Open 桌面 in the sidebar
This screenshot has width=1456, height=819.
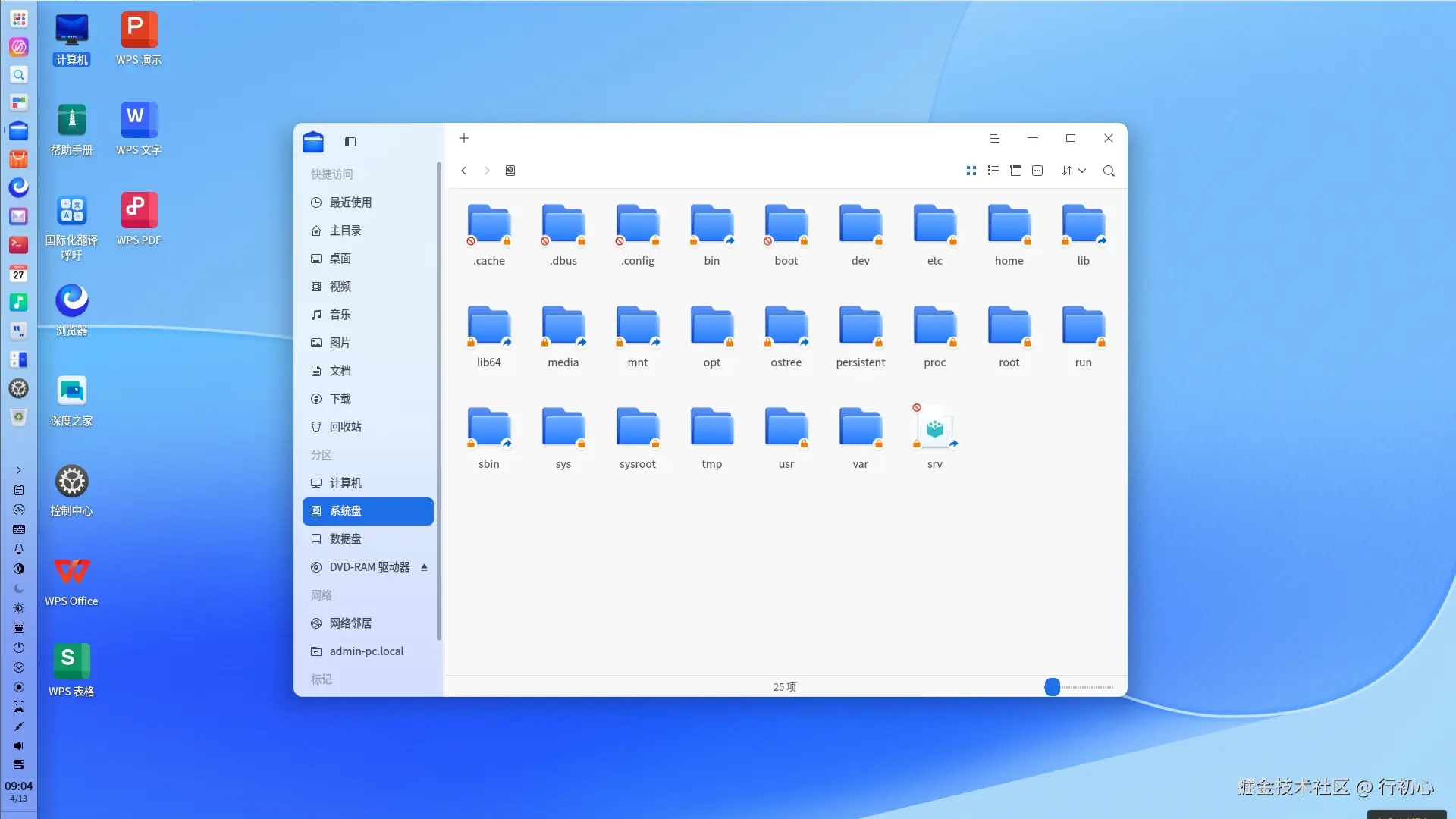[x=368, y=259]
